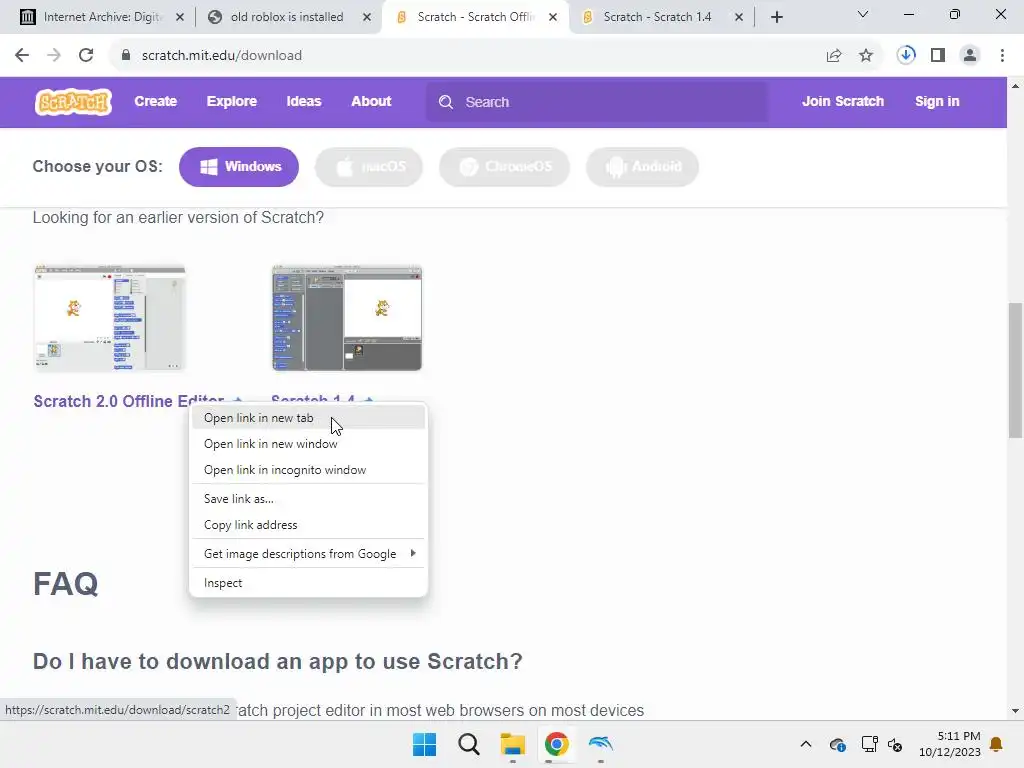Screen dimensions: 1024x768
Task: Expand the tab search chevron
Action: pyautogui.click(x=863, y=14)
